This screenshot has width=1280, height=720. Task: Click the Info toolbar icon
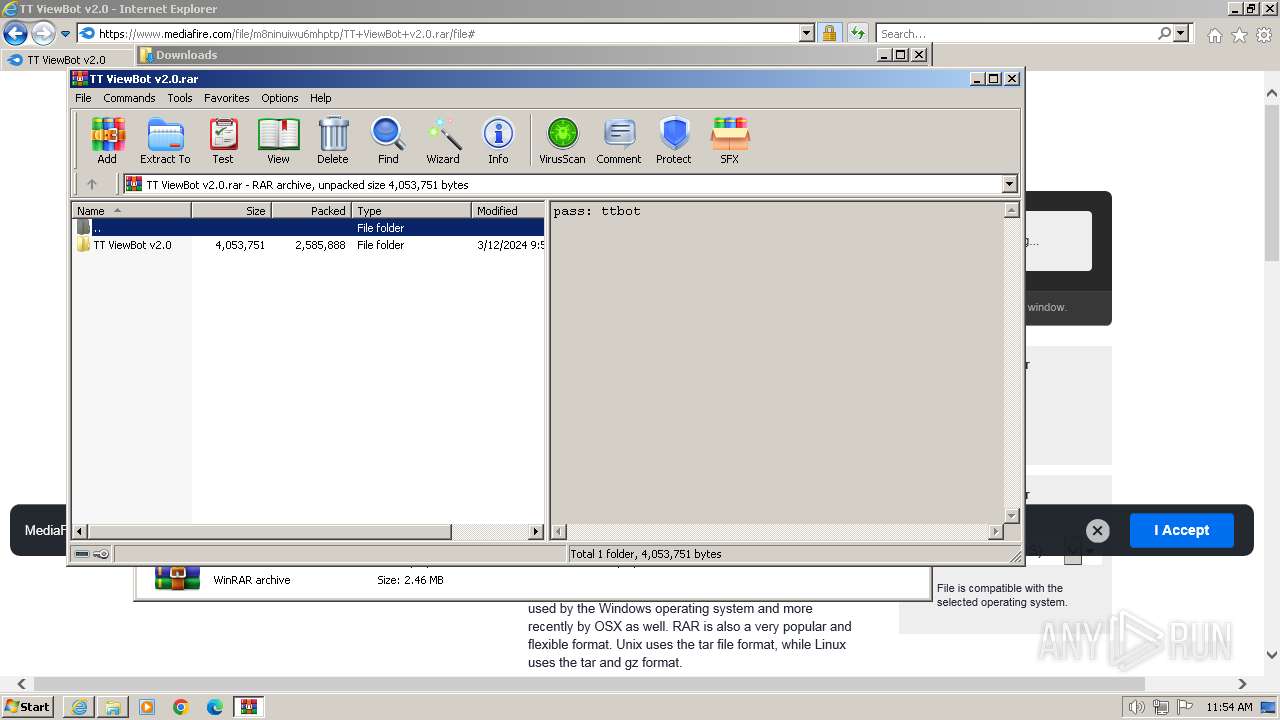(x=498, y=140)
